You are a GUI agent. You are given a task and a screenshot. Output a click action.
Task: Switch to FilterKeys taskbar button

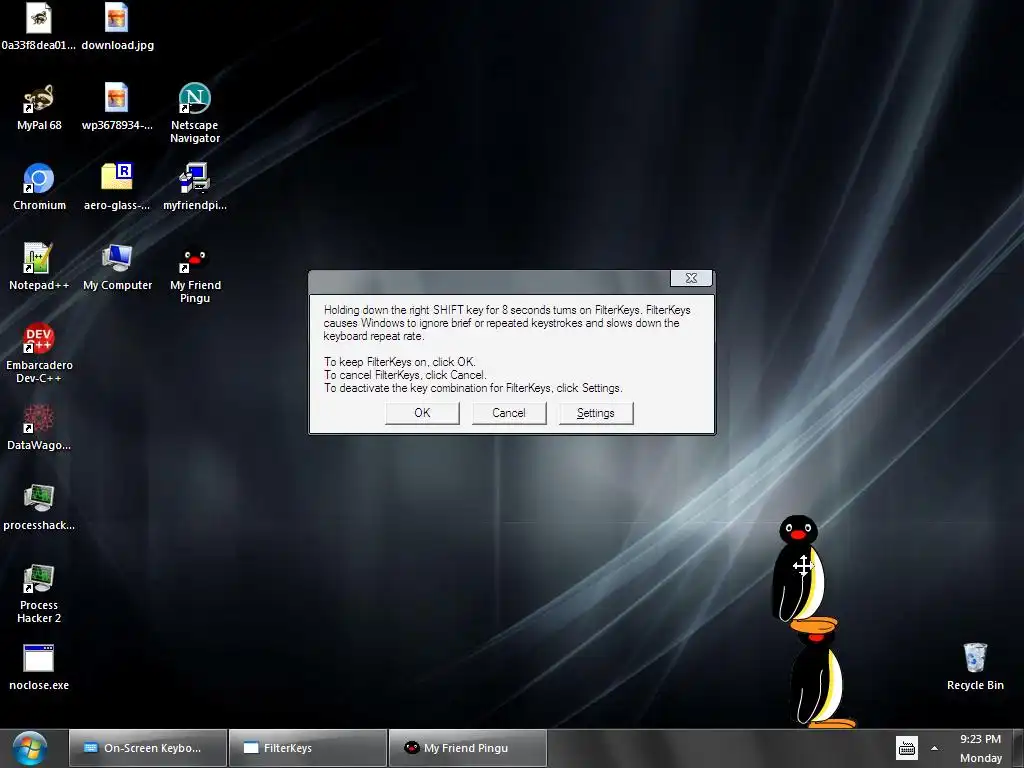pyautogui.click(x=308, y=748)
